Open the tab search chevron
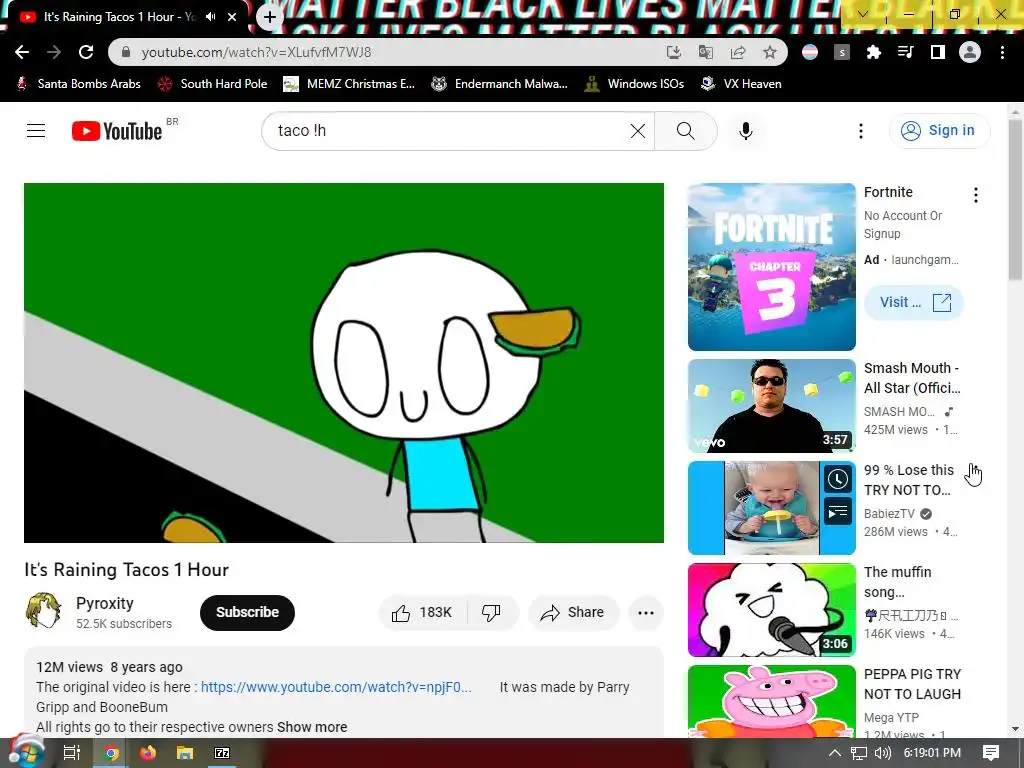Image resolution: width=1024 pixels, height=768 pixels. [863, 14]
